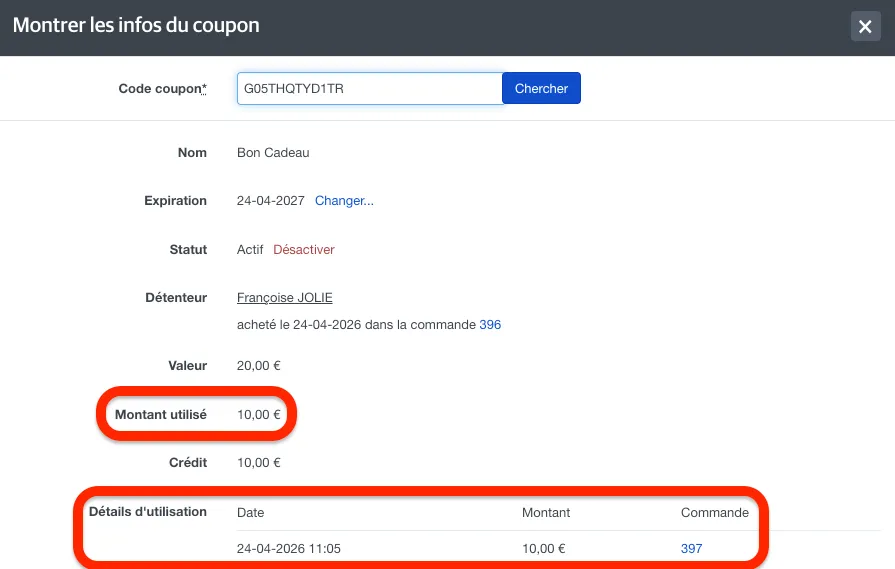Click the Détenteur label
Screen dimensions: 895x569
click(x=176, y=297)
